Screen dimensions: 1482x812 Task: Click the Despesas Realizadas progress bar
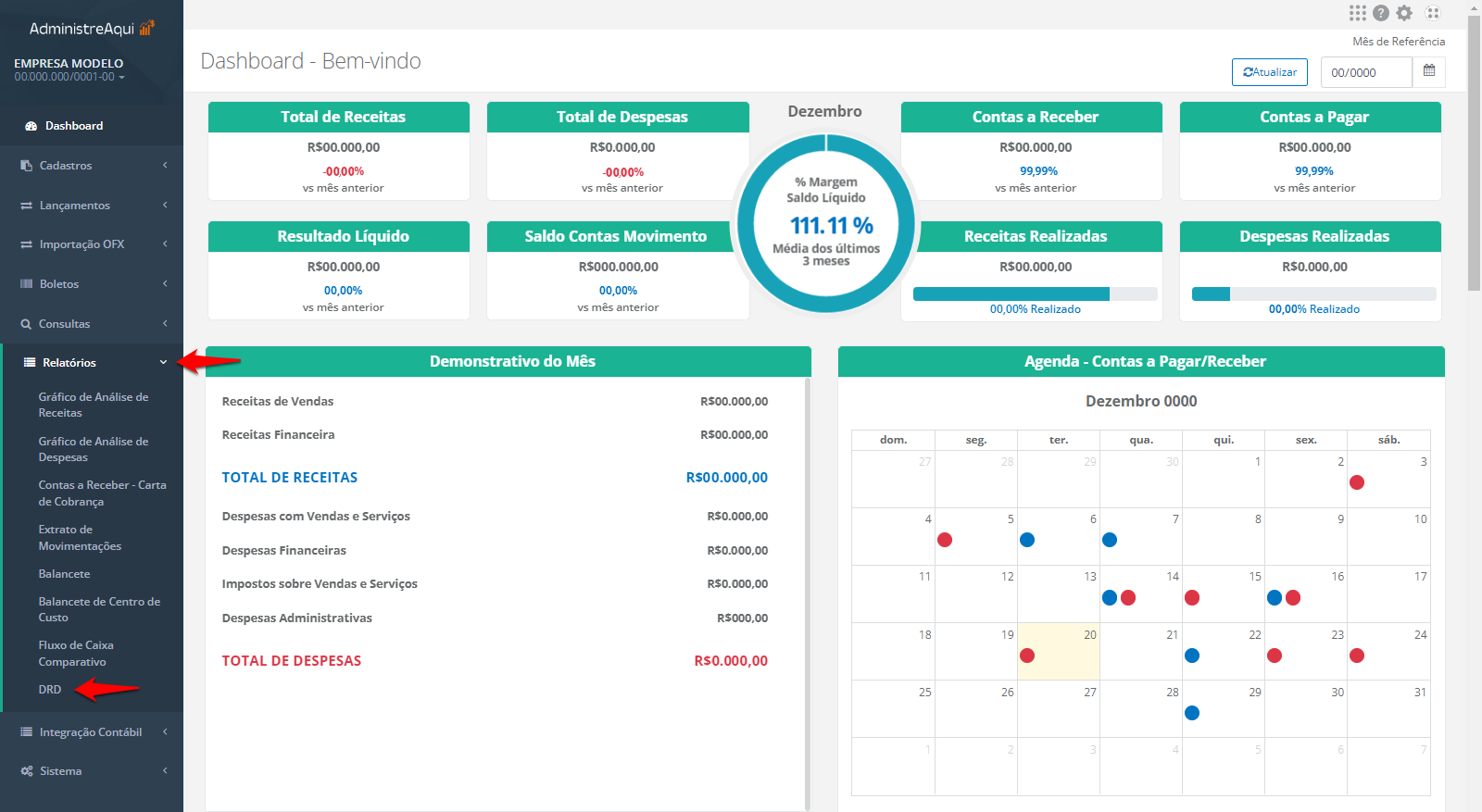coord(1313,294)
